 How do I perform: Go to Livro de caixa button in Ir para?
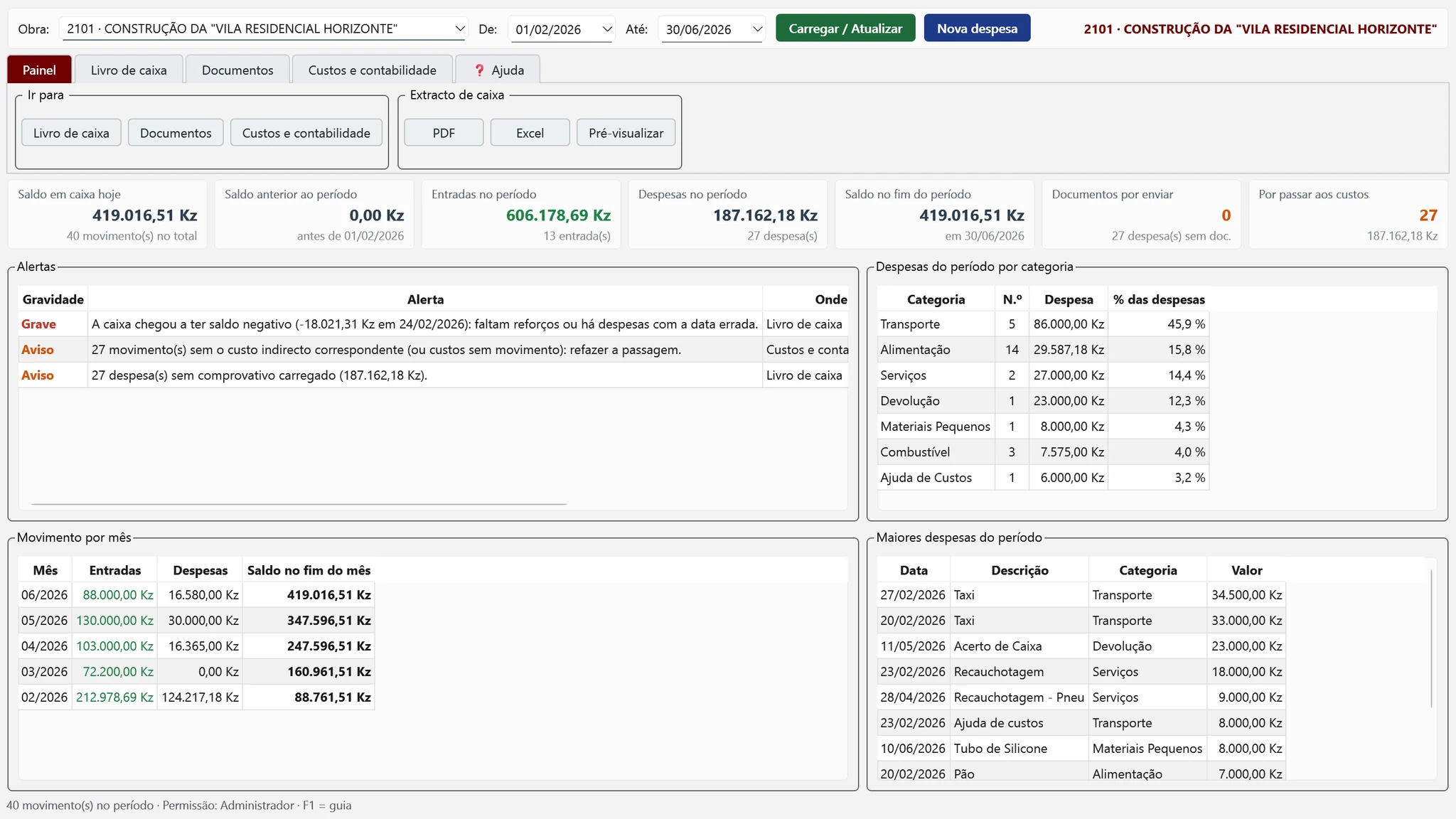tap(71, 133)
